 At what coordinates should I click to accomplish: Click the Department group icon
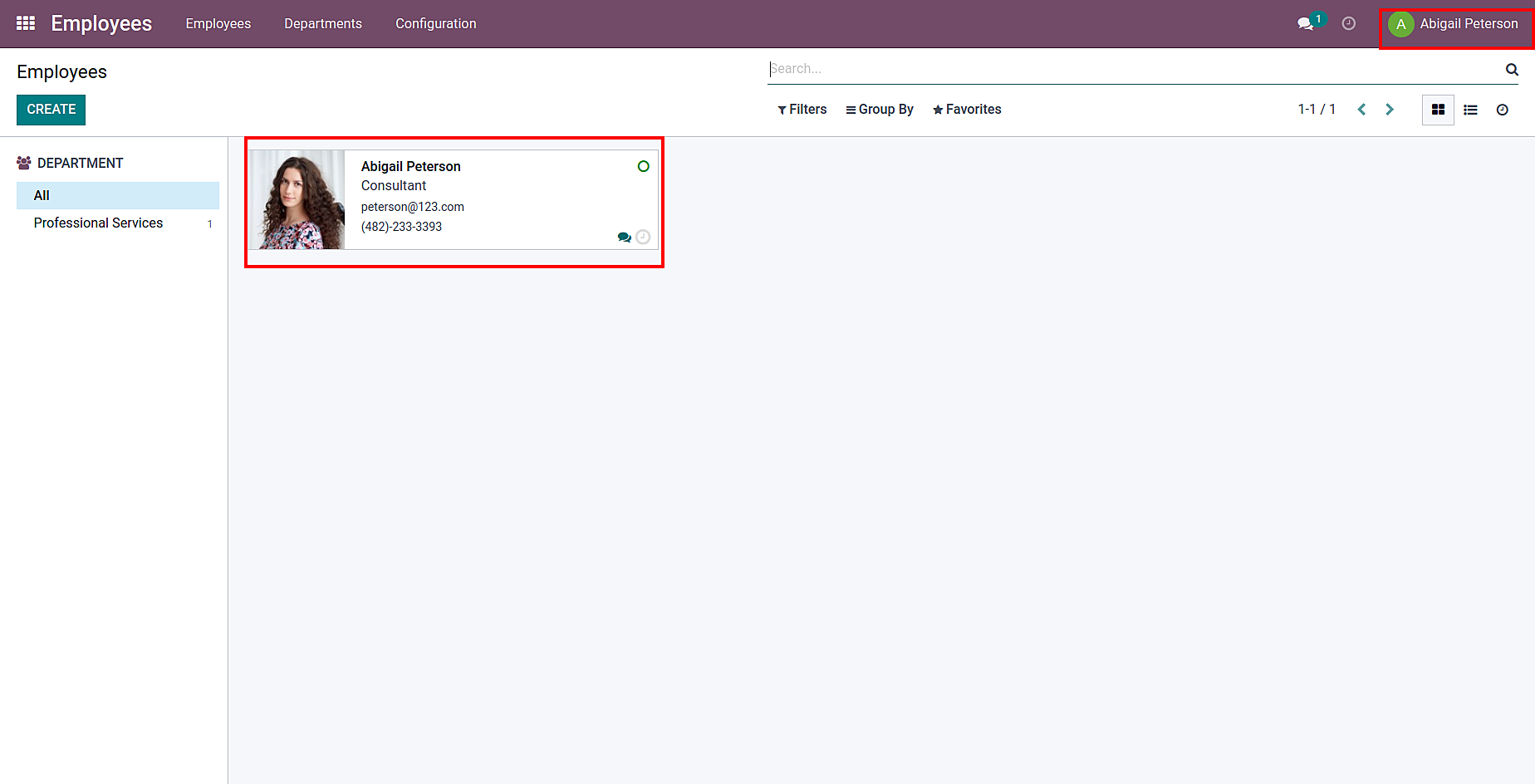[x=24, y=163]
